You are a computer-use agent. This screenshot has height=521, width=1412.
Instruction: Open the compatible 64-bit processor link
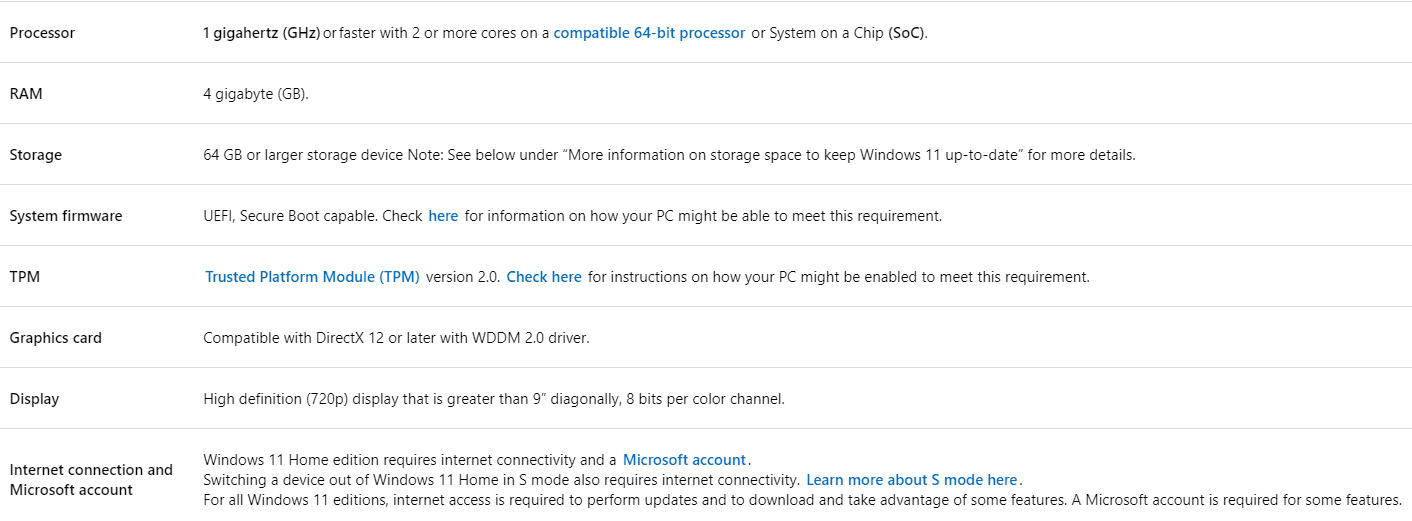pyautogui.click(x=649, y=33)
